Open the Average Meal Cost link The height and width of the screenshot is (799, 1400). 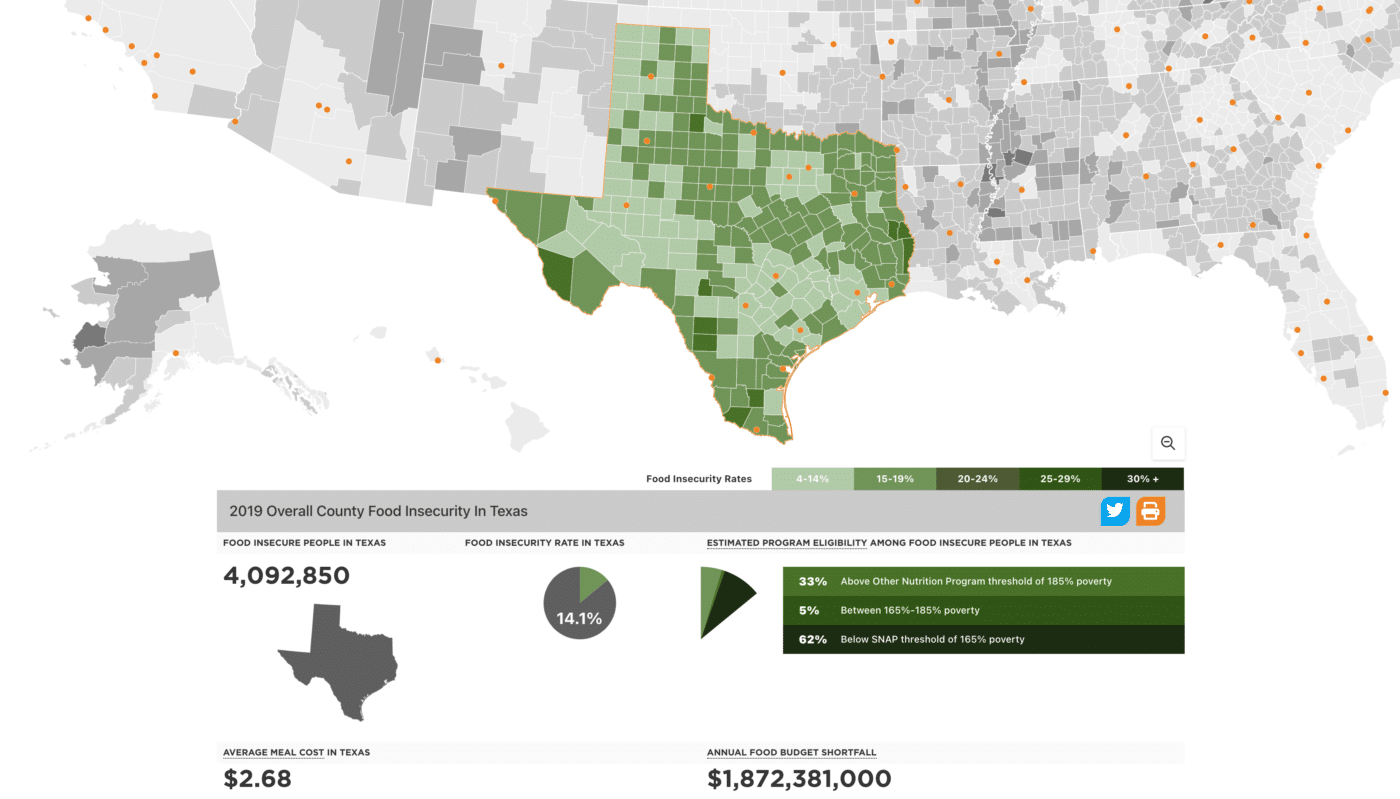[272, 750]
